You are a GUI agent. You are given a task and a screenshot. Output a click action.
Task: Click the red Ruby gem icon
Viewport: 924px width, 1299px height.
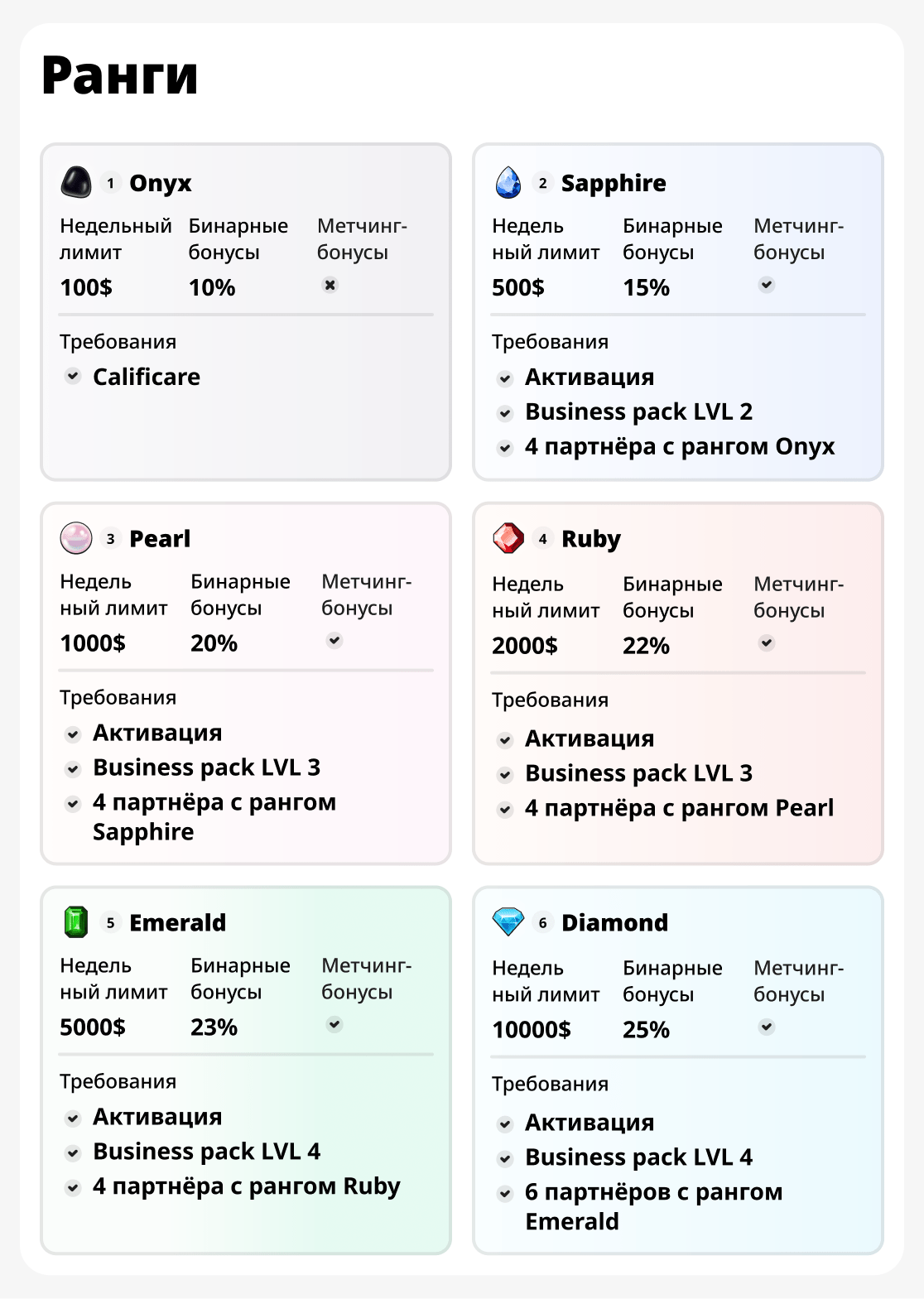click(508, 538)
